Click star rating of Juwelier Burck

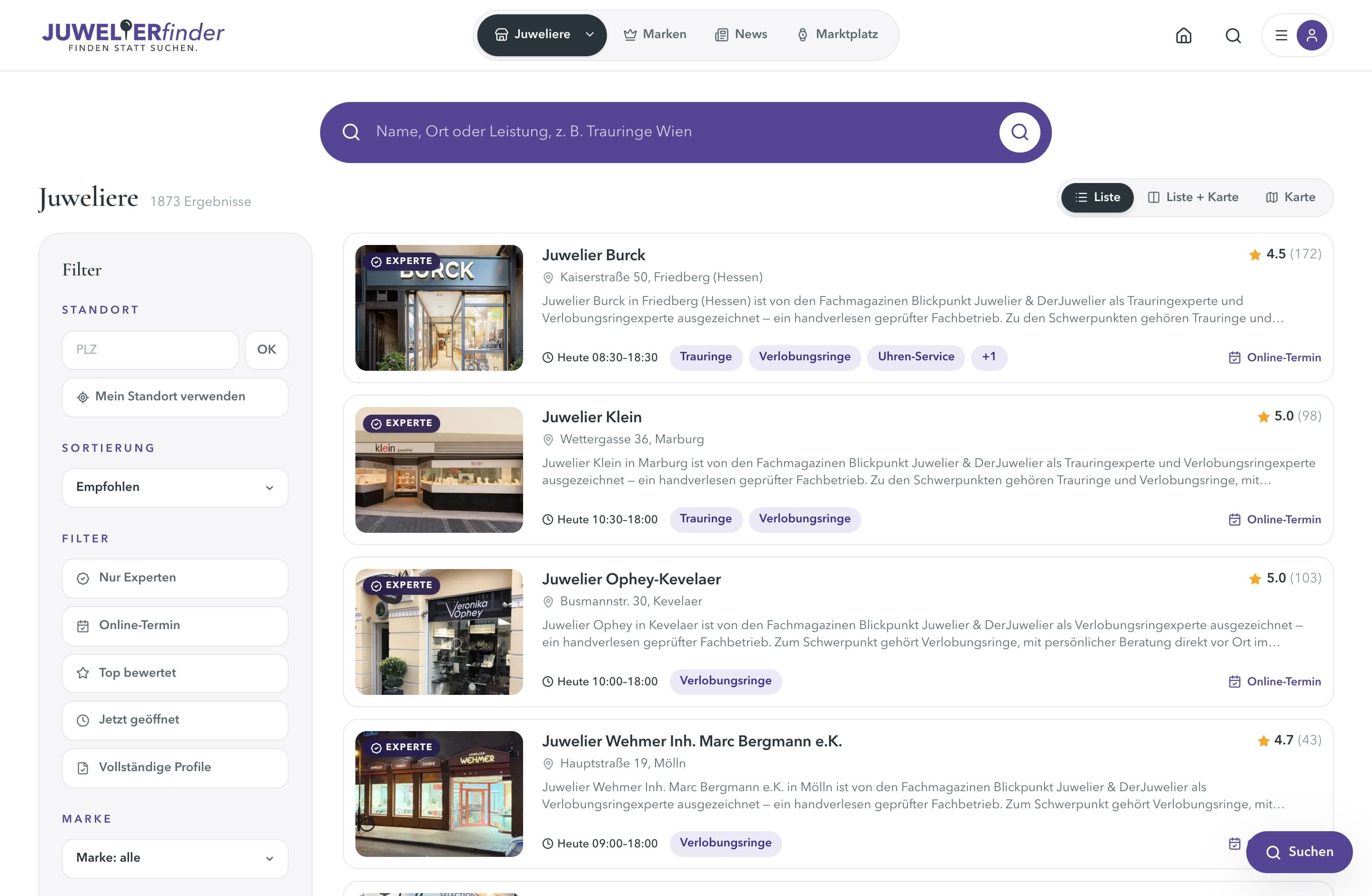point(1284,255)
